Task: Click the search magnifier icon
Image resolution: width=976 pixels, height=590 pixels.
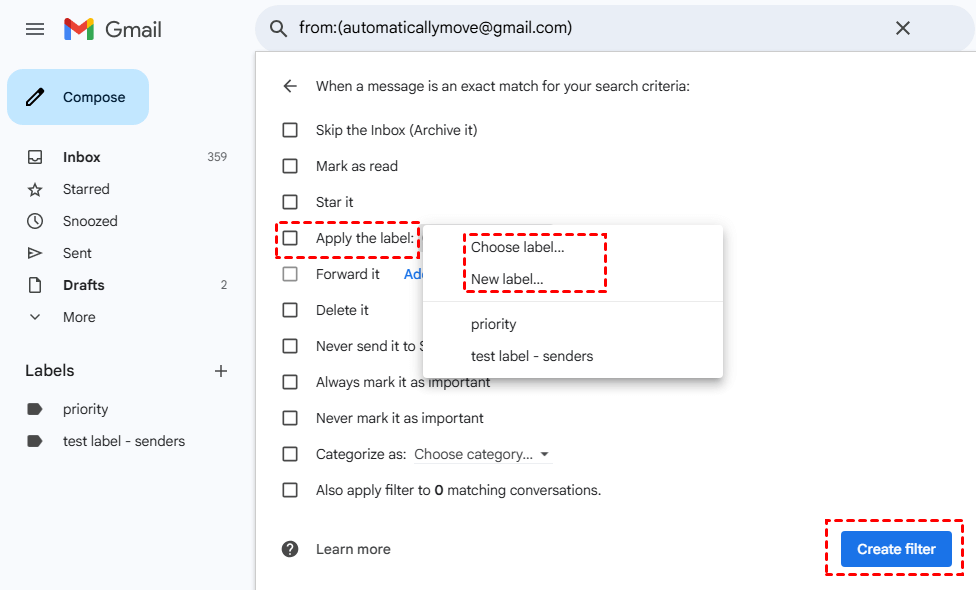Action: (x=279, y=28)
